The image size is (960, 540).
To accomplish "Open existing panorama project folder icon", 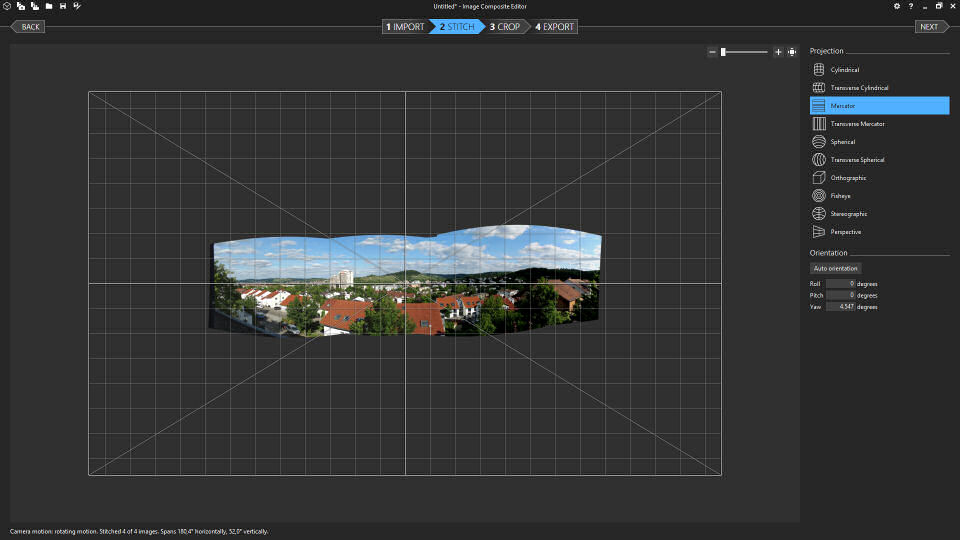I will click(x=49, y=6).
